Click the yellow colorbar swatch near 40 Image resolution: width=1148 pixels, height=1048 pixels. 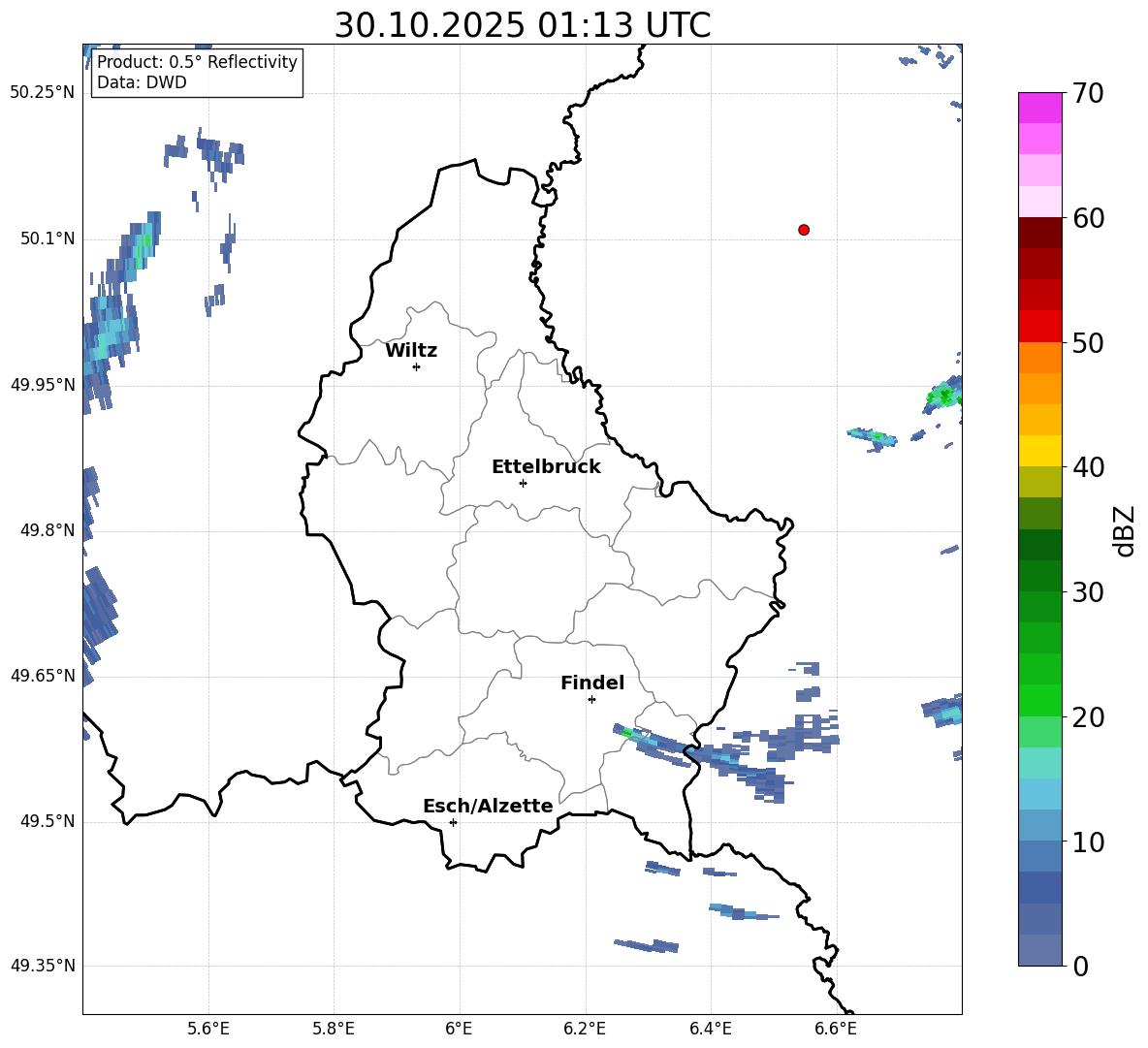pyautogui.click(x=1040, y=451)
